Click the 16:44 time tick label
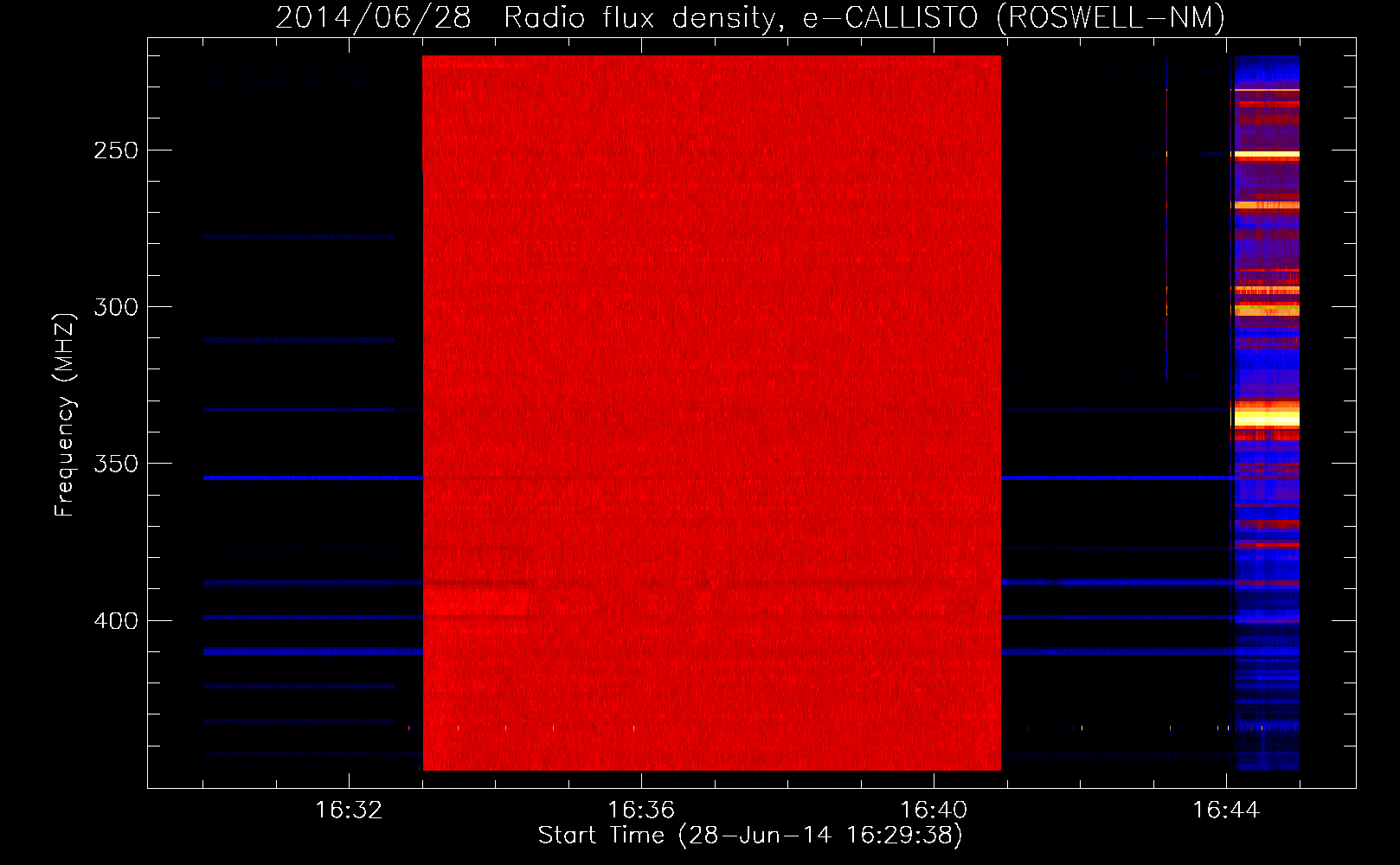Viewport: 1400px width, 865px height. click(1226, 811)
